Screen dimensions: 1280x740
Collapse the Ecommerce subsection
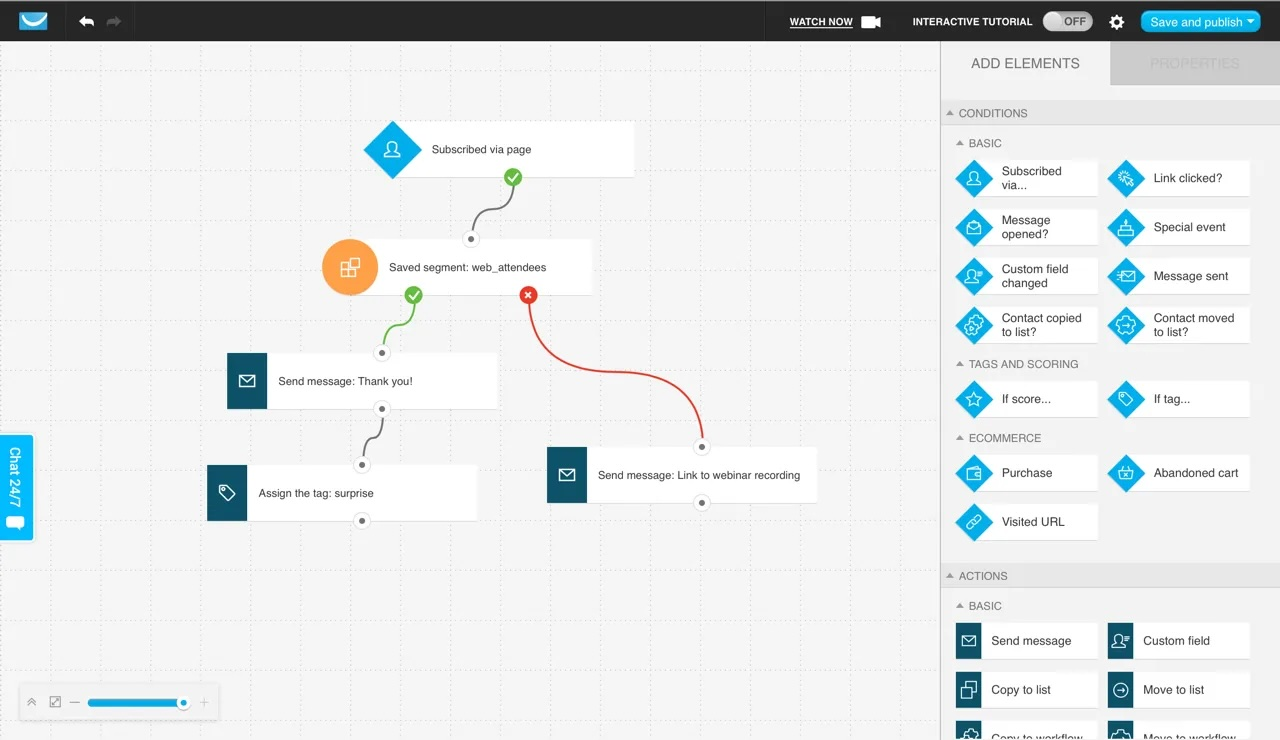click(x=960, y=438)
